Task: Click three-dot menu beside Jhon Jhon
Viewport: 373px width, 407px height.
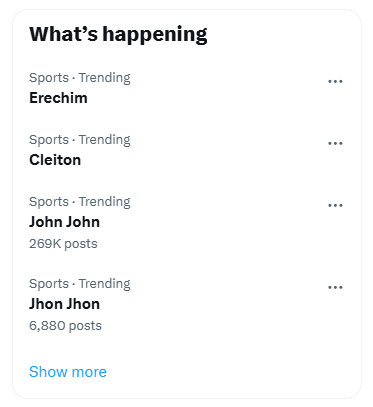Action: [335, 287]
